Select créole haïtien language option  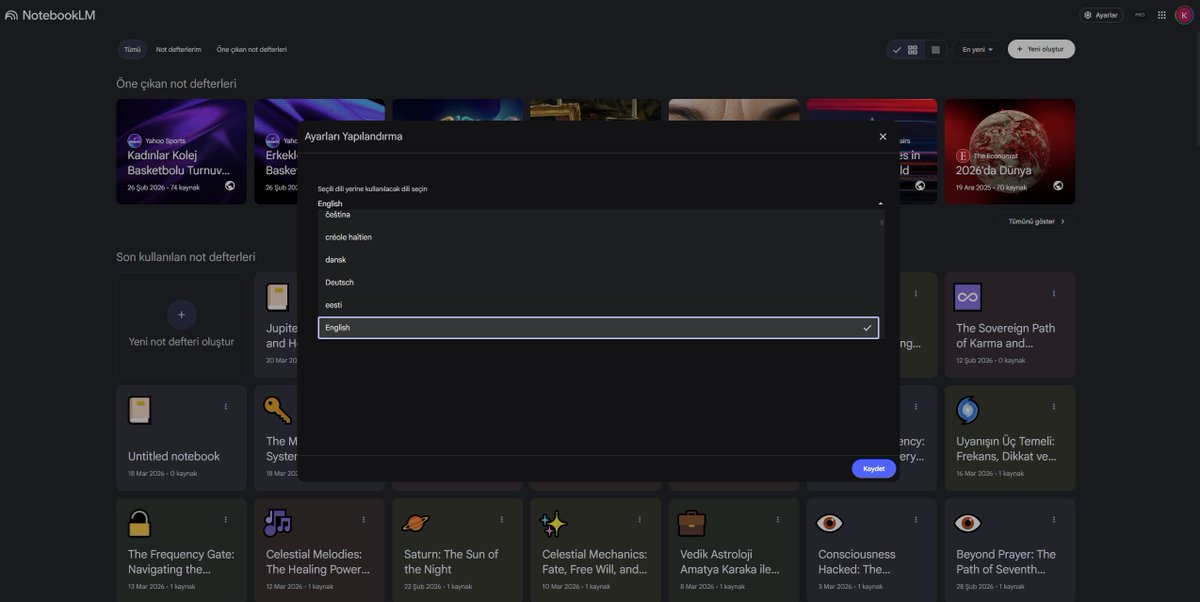coord(598,237)
